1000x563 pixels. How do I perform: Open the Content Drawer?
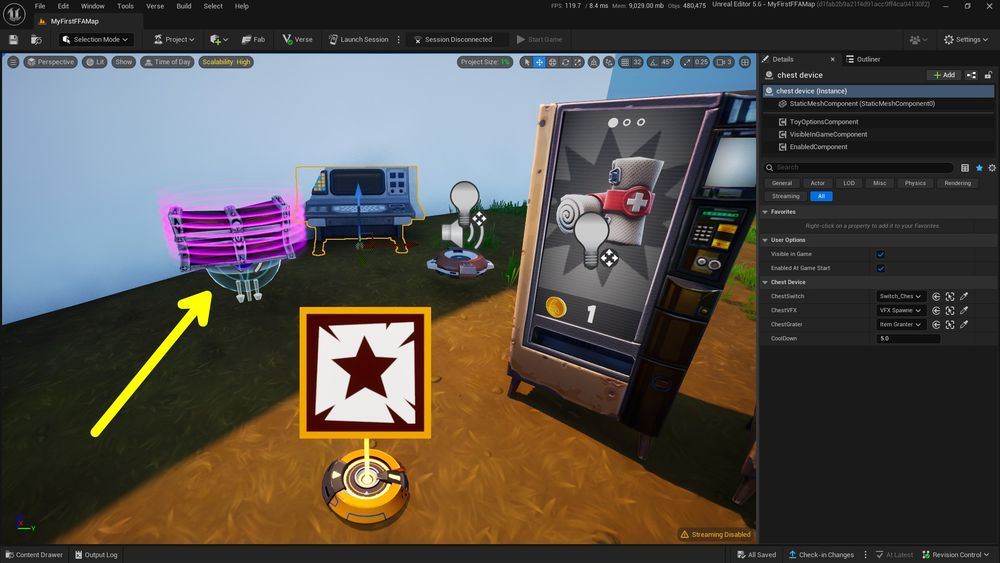(34, 555)
